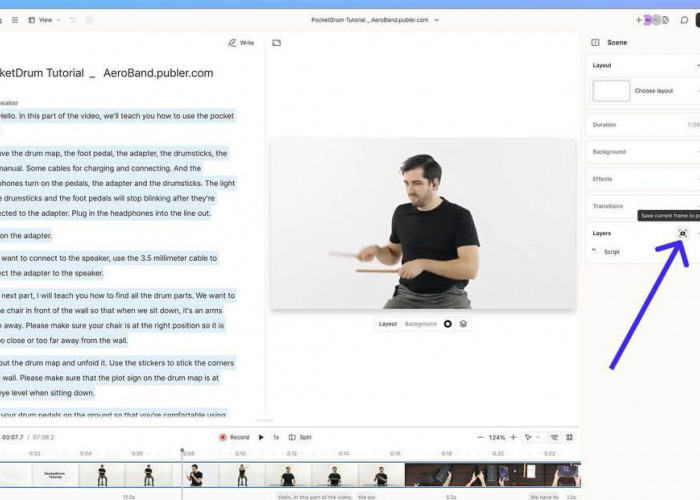Zoom in the timeline with the plus icon
Image resolution: width=700 pixels, height=500 pixels.
pos(513,437)
